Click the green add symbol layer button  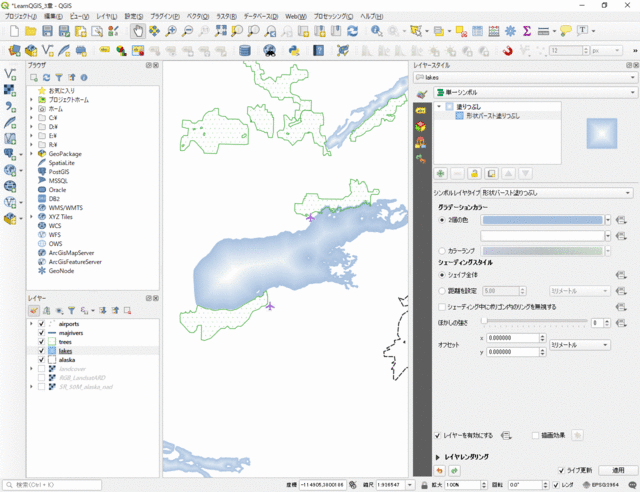point(440,174)
